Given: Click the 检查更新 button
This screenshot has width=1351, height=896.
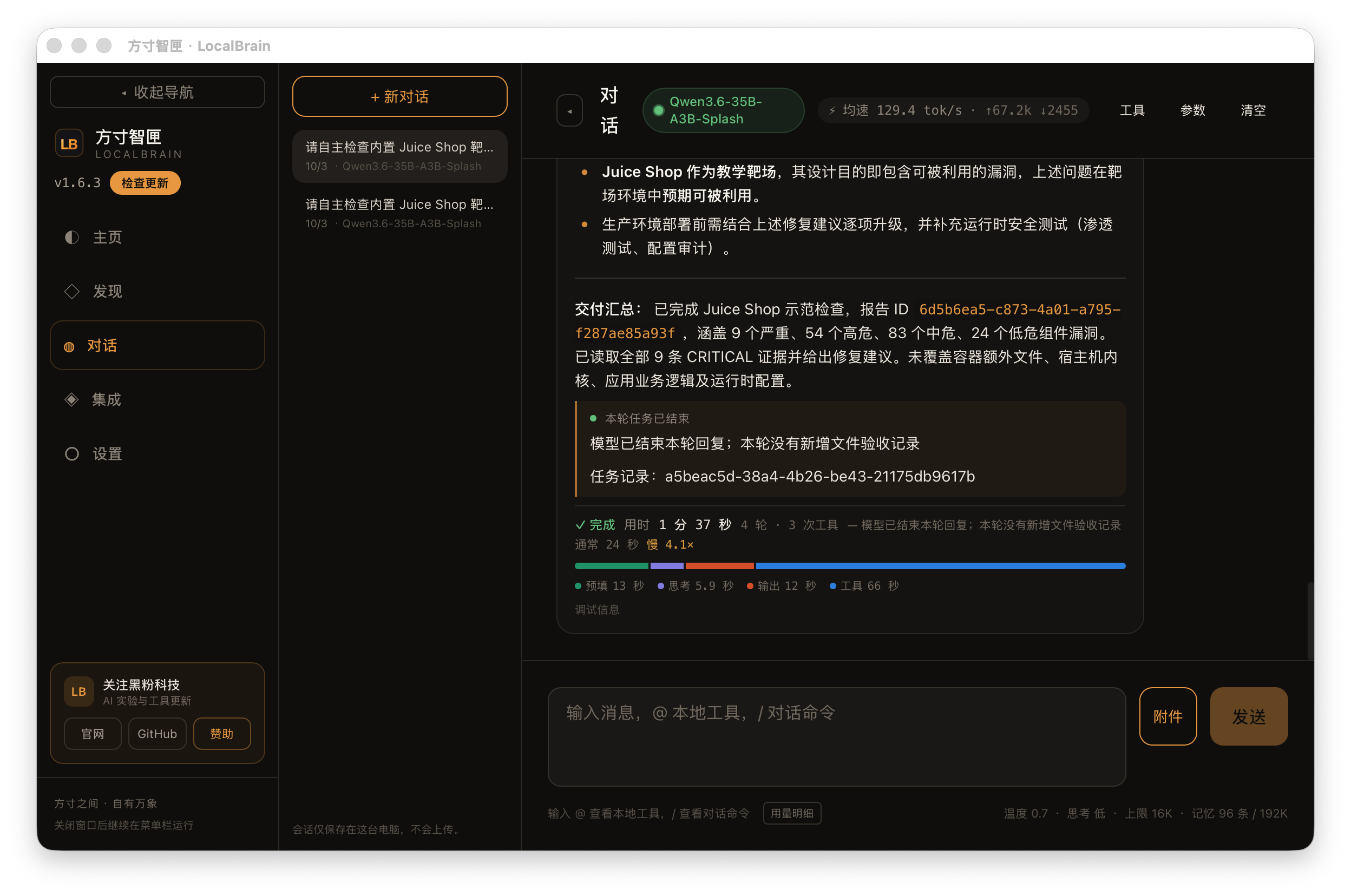Looking at the screenshot, I should tap(145, 183).
